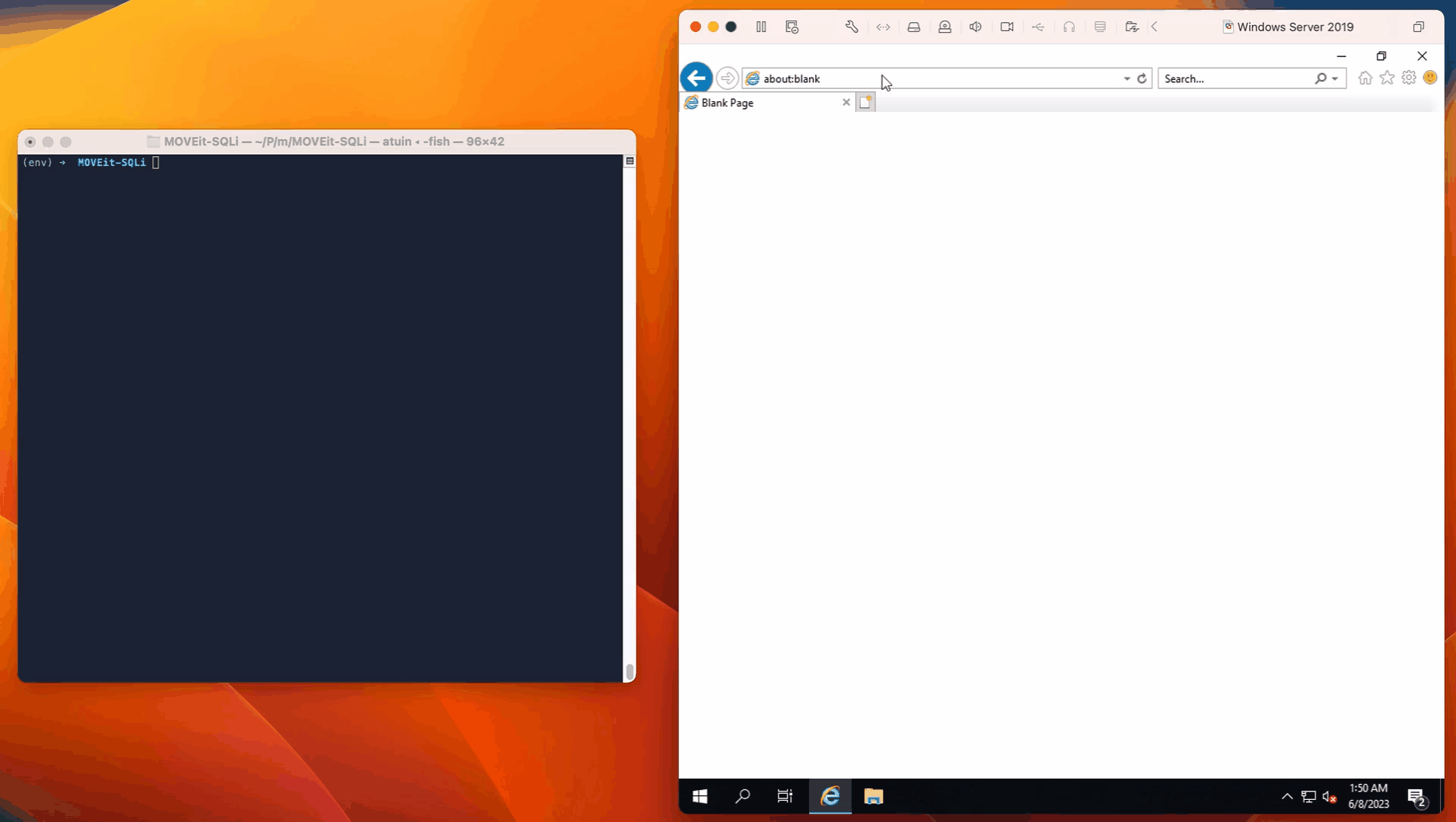Click the smiley feedback icon in IE

1430,78
